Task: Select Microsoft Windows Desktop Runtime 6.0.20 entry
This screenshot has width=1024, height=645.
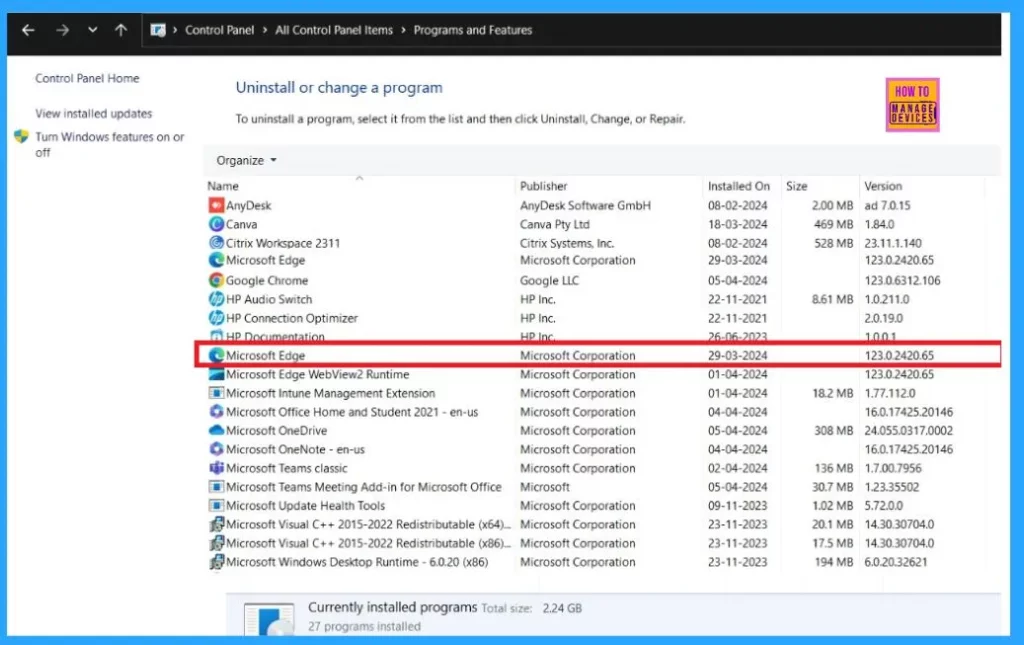Action: (x=357, y=562)
